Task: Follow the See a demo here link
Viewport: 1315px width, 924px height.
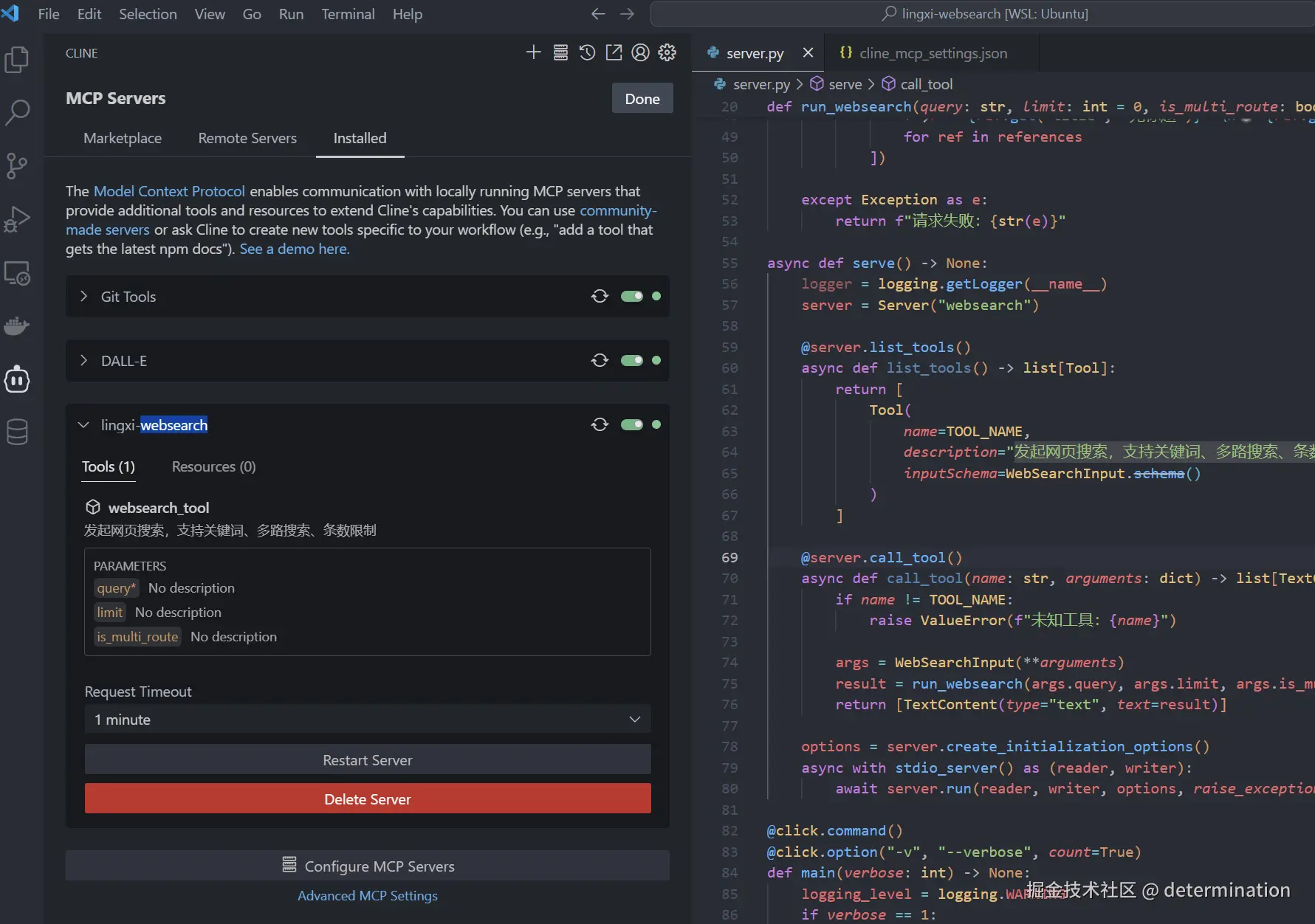Action: click(295, 249)
